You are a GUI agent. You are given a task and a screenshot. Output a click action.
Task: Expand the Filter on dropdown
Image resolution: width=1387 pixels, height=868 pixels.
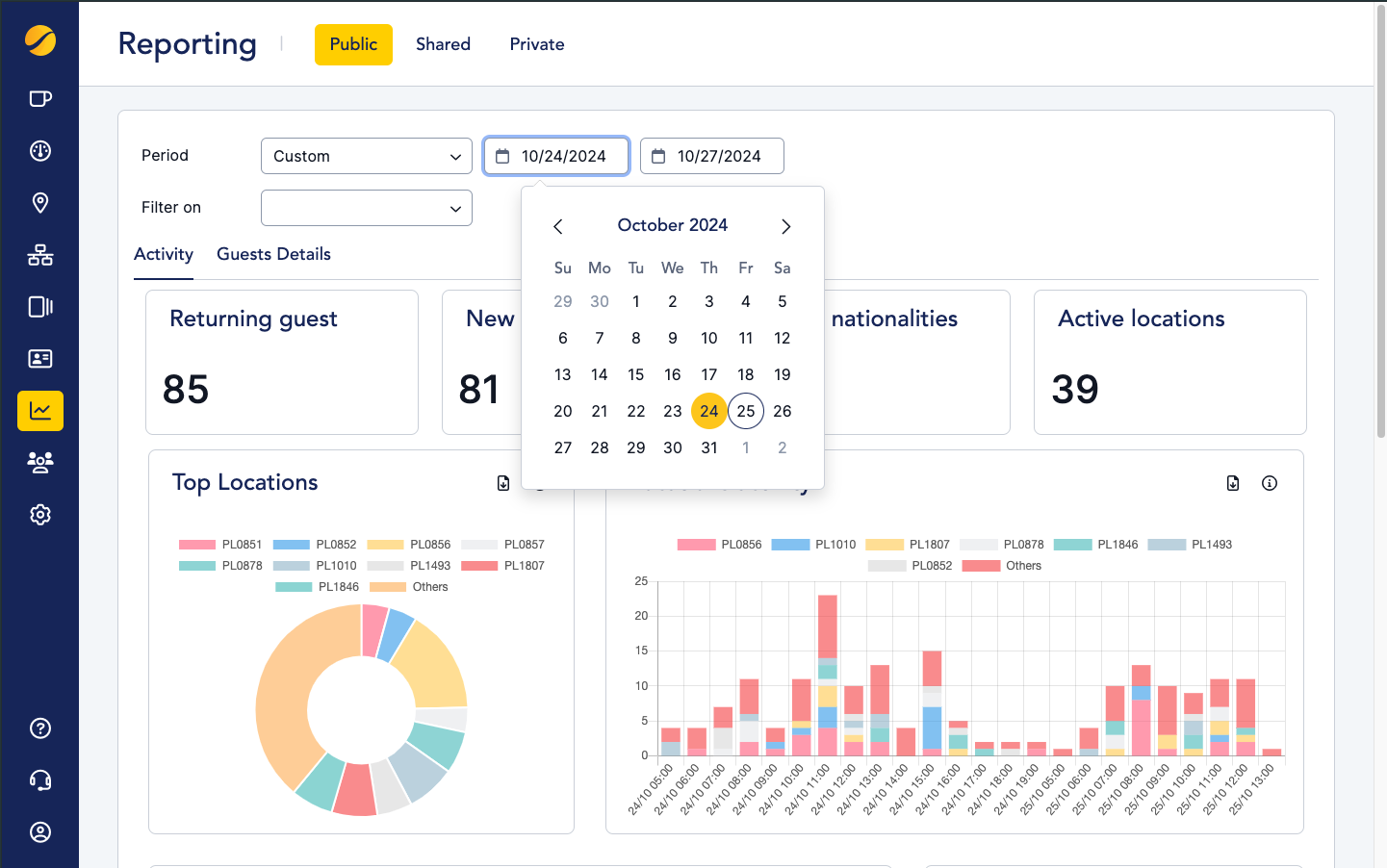click(366, 208)
